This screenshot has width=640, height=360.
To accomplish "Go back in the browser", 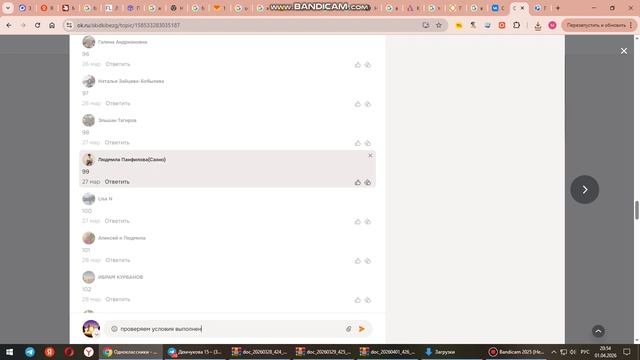I will tap(9, 25).
